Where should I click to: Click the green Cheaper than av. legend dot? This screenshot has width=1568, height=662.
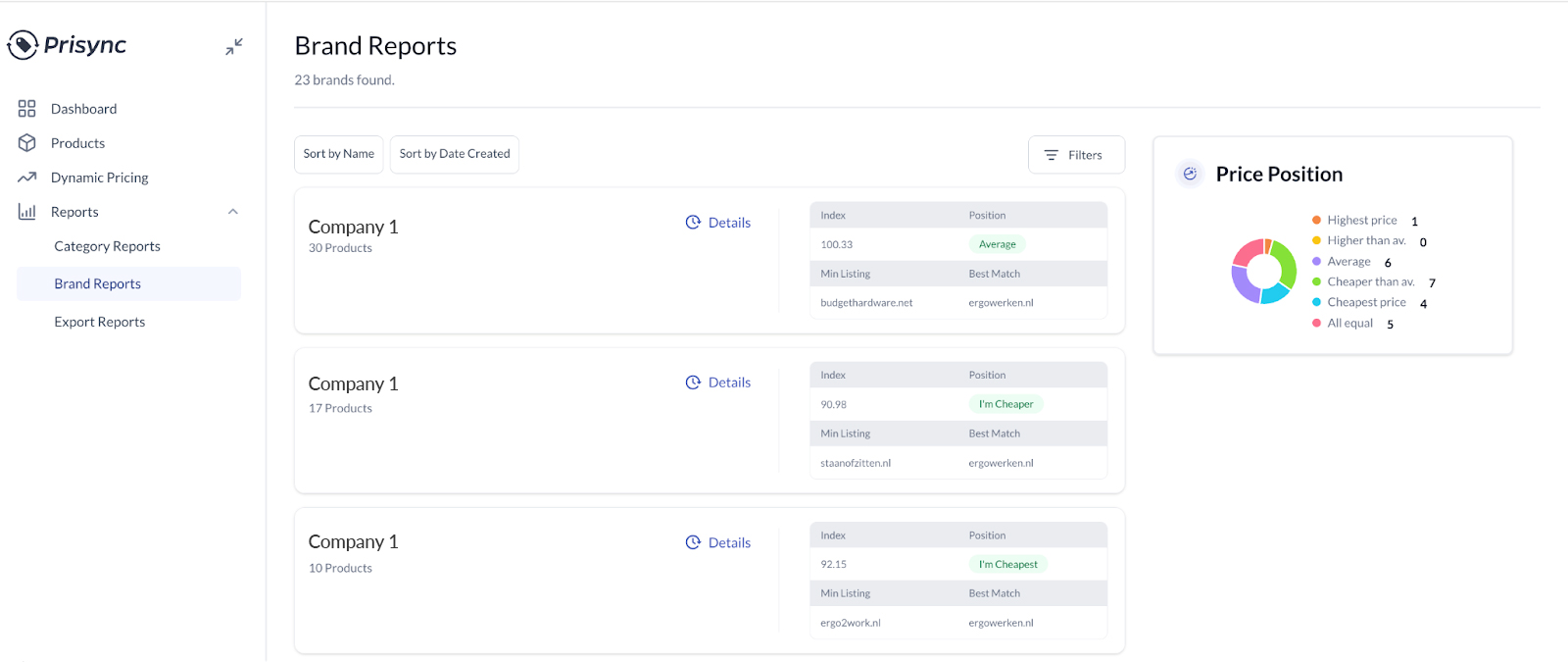[1316, 282]
